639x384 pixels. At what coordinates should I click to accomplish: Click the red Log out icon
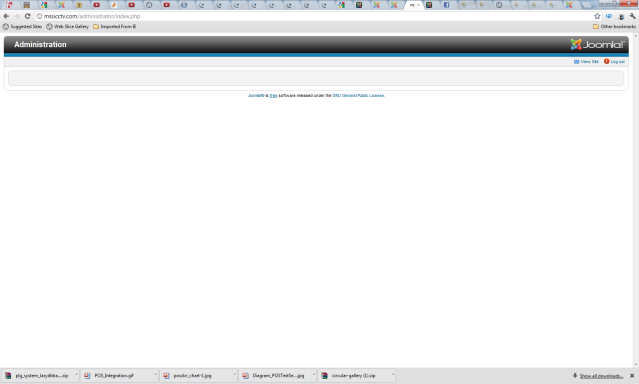coord(606,61)
